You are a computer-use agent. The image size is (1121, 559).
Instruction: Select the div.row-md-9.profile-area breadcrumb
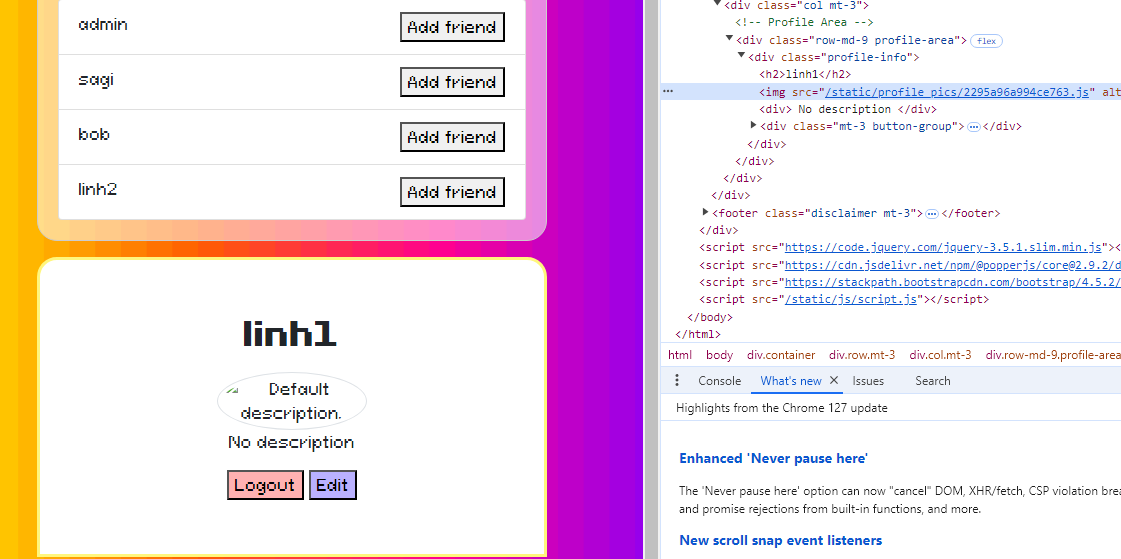coord(1052,355)
